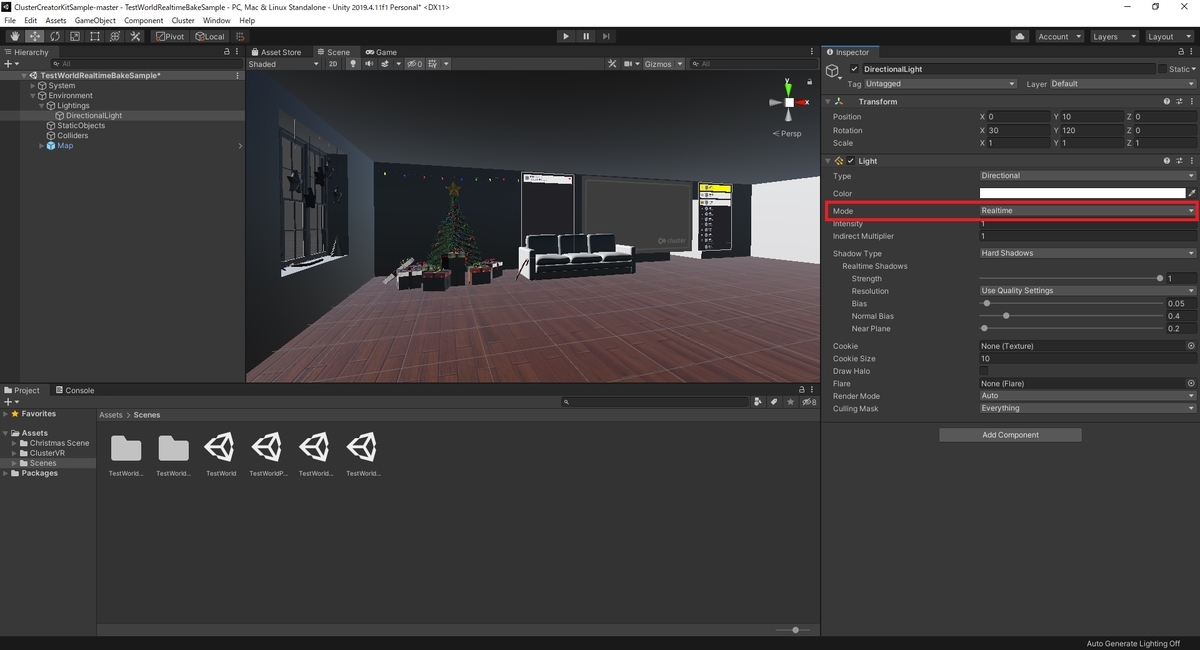
Task: Open the Component menu
Action: [143, 20]
